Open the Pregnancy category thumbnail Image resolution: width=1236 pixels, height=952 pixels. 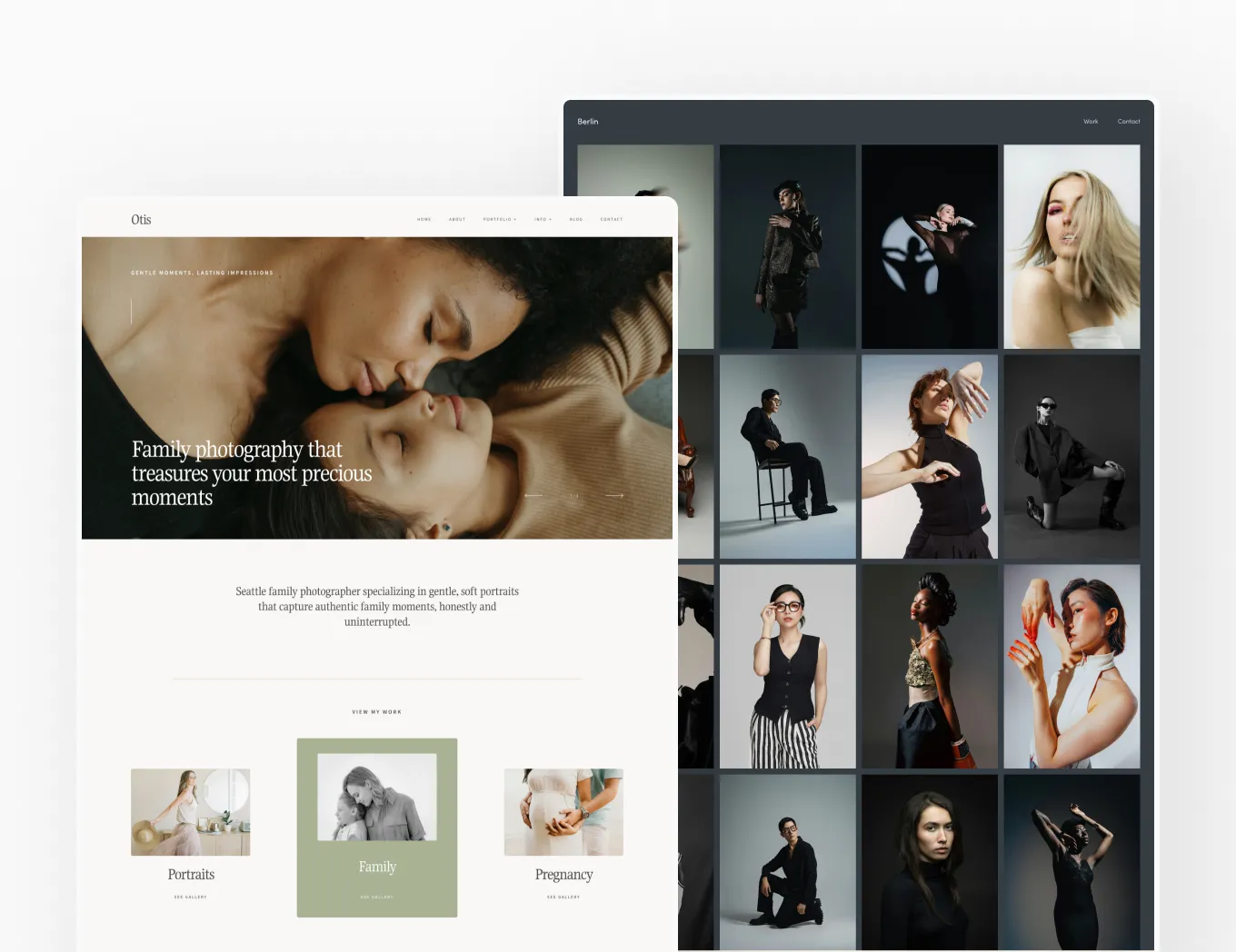tap(563, 812)
